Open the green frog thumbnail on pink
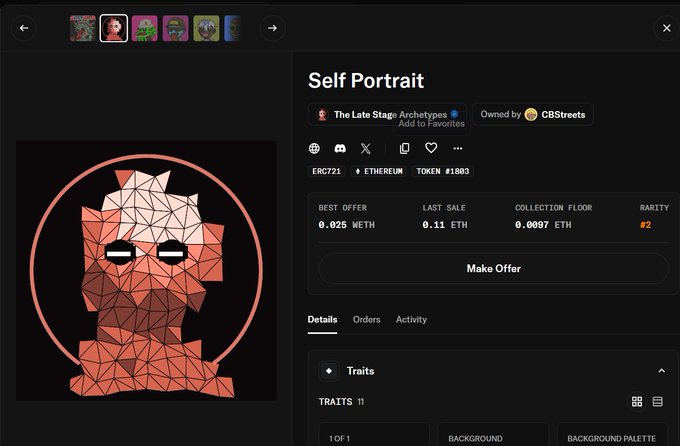Viewport: 680px width, 446px height. pos(144,28)
